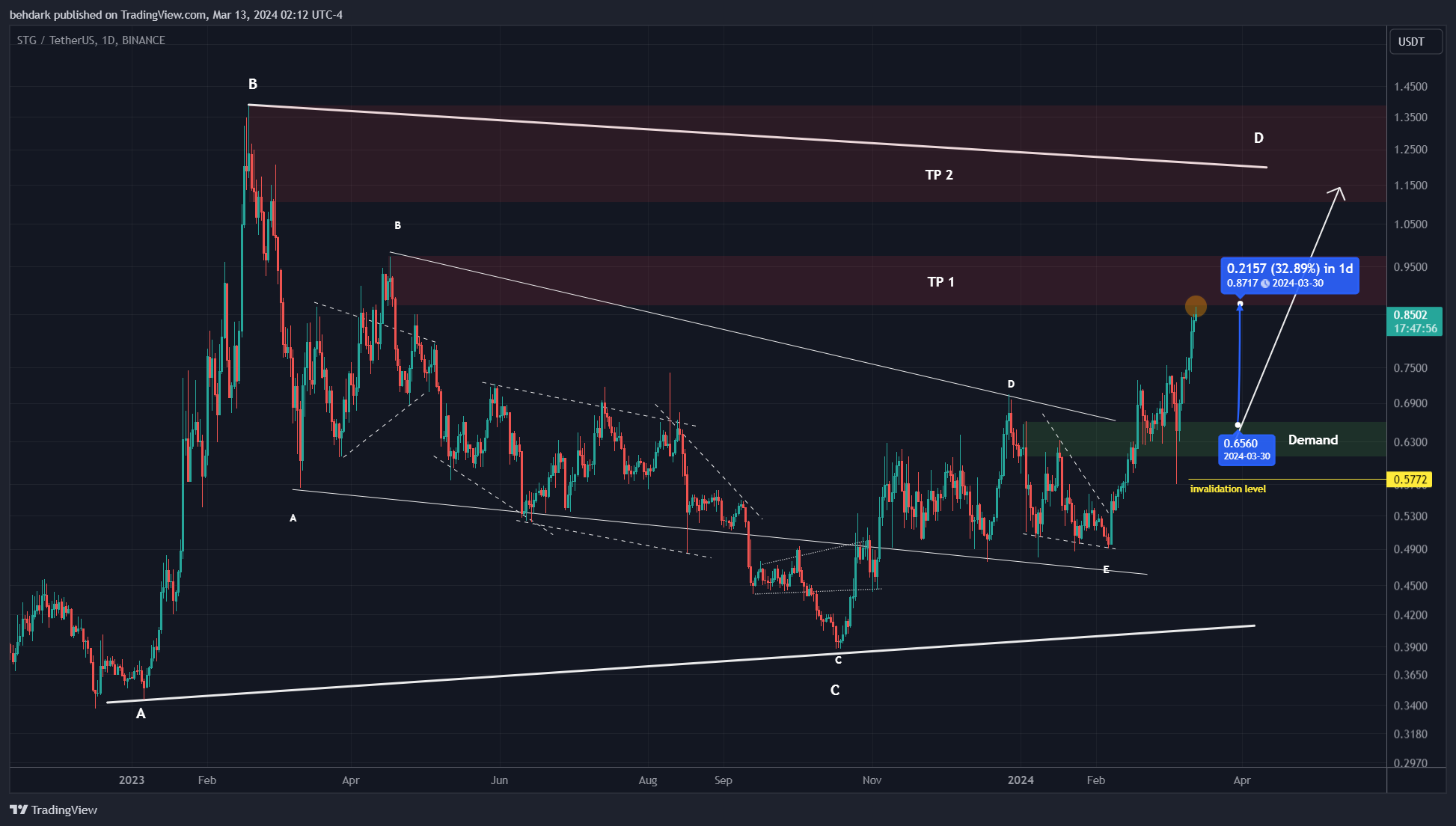Click the small B wave label

398,225
